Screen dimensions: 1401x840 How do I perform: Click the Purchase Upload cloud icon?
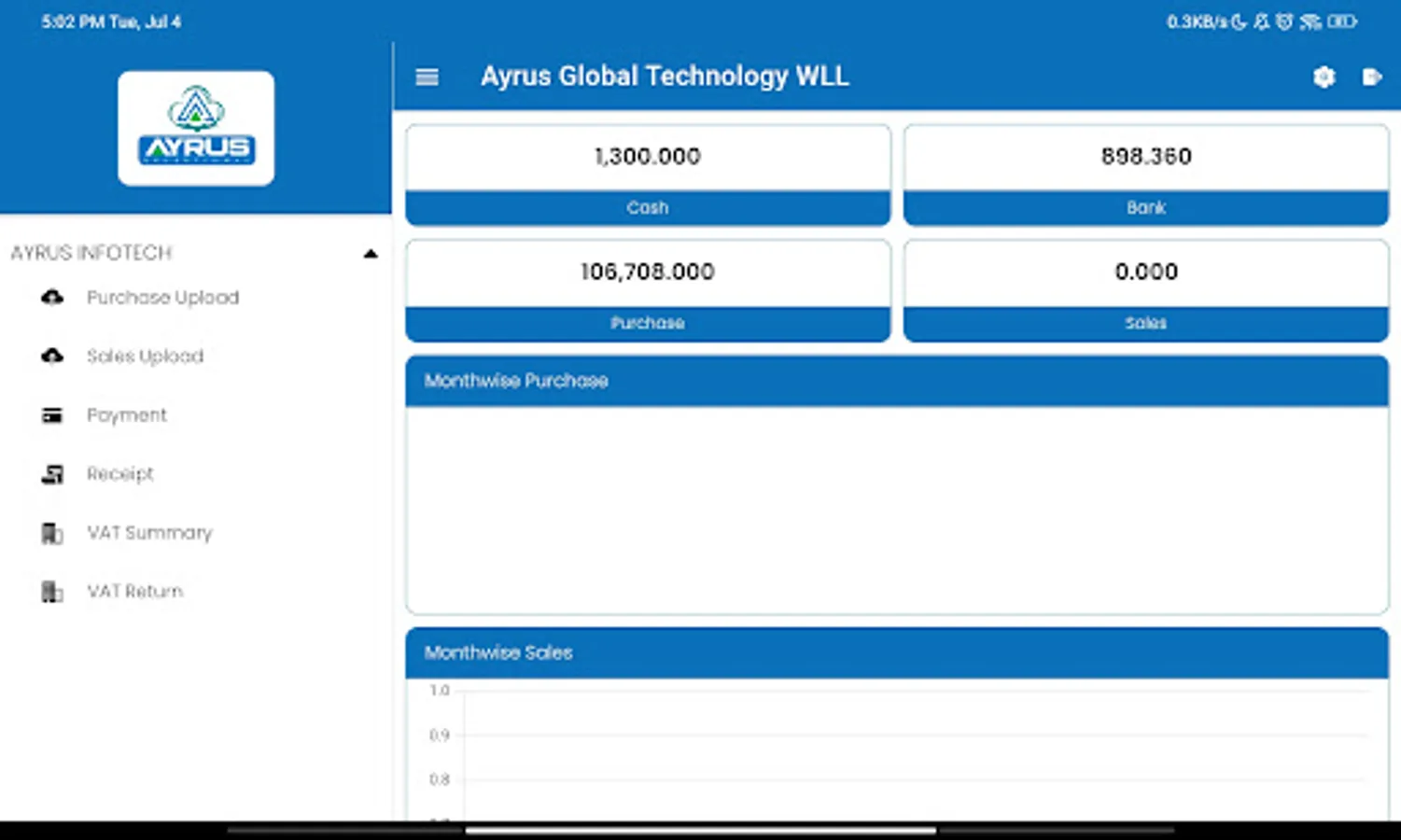pyautogui.click(x=52, y=298)
